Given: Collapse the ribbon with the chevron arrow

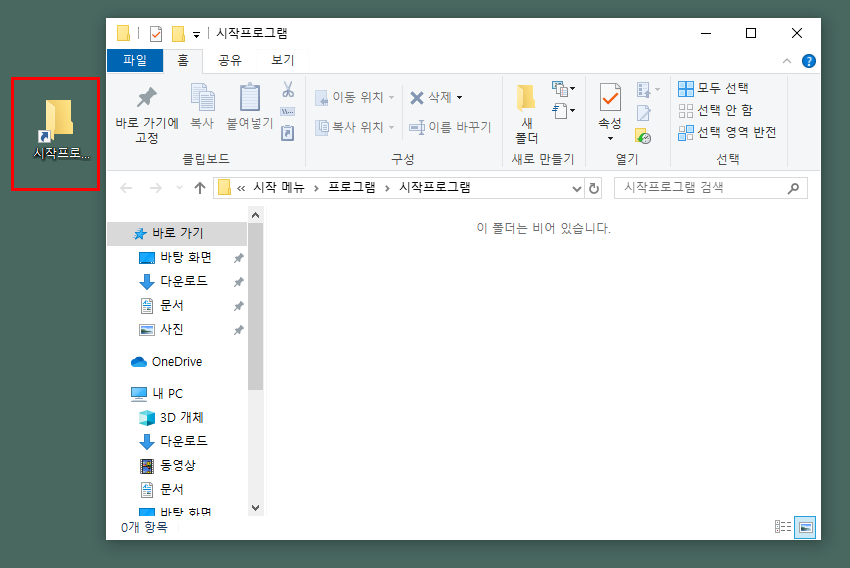Looking at the screenshot, I should pyautogui.click(x=787, y=61).
